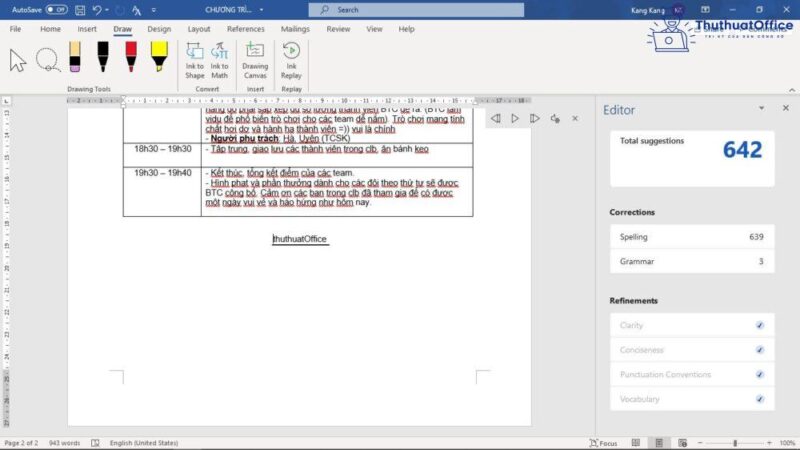Start Ink Replay

[291, 60]
